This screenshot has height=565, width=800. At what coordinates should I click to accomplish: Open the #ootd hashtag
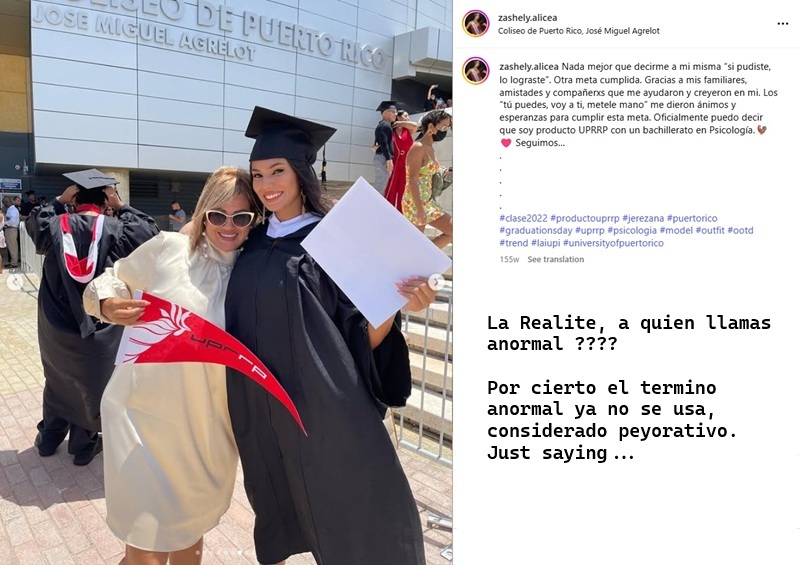[740, 231]
